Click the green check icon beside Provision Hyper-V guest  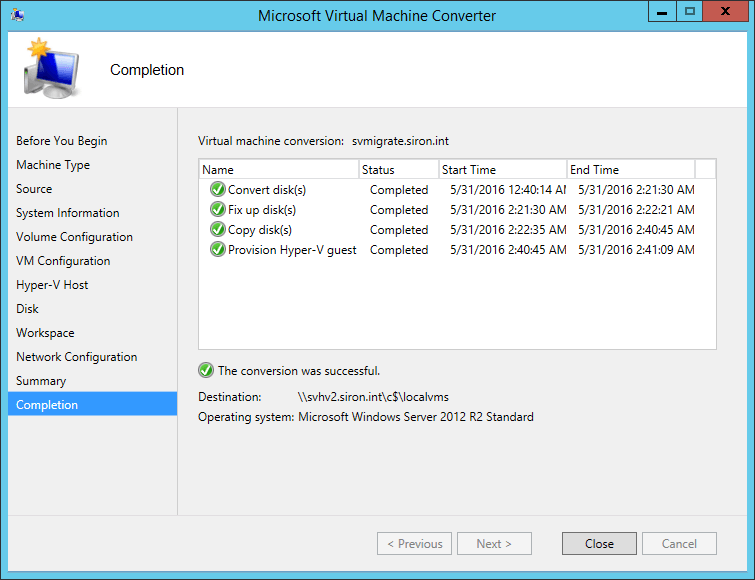(x=218, y=249)
